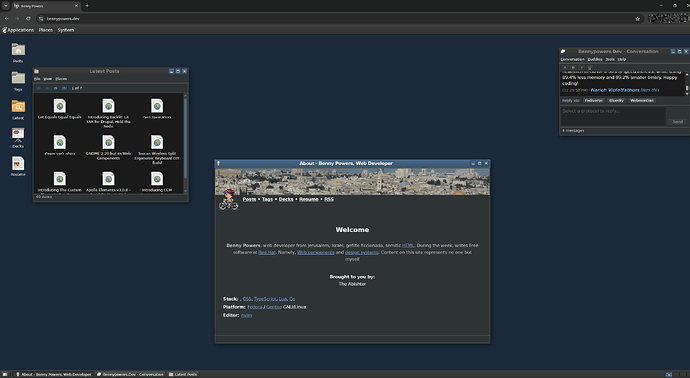The height and width of the screenshot is (378, 690).
Task: Switch to Conversation window from bottom taskbar
Action: click(x=130, y=374)
